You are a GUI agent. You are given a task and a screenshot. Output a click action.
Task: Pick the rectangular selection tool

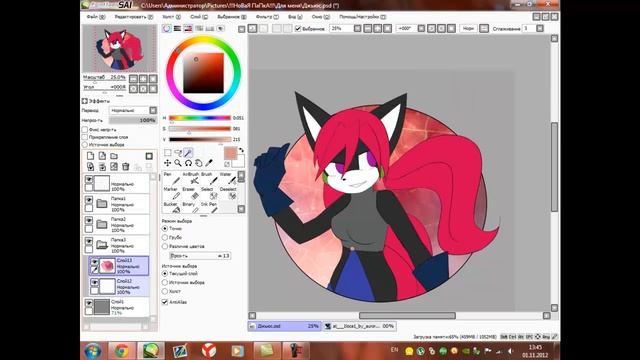[168, 153]
